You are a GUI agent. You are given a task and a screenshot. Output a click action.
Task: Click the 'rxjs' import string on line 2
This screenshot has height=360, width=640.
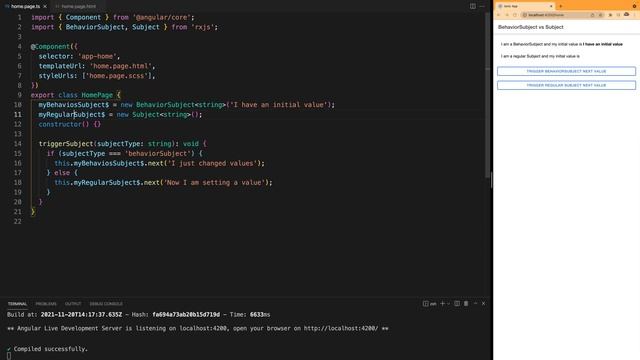pos(202,27)
